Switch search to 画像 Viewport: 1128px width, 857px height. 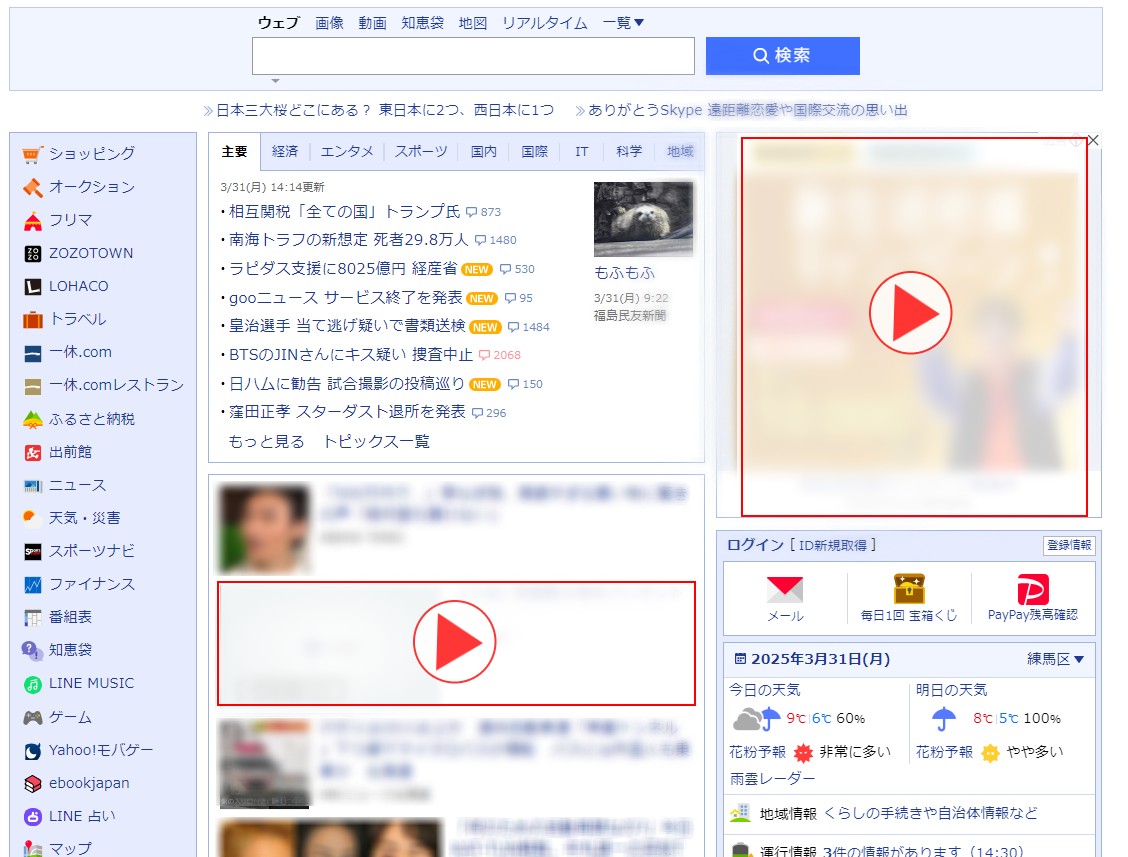click(x=329, y=23)
